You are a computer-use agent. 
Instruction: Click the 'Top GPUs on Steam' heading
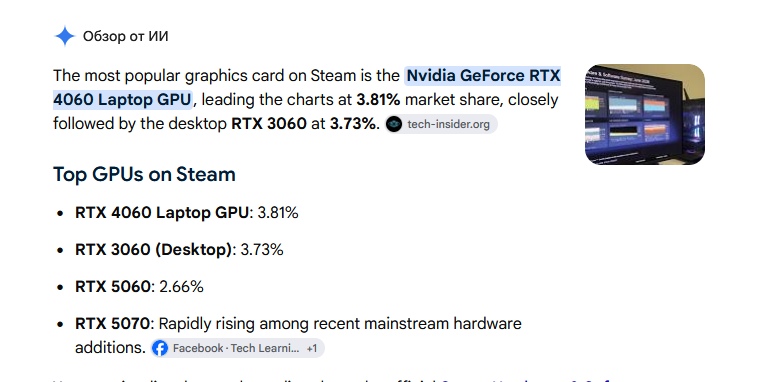coord(144,174)
